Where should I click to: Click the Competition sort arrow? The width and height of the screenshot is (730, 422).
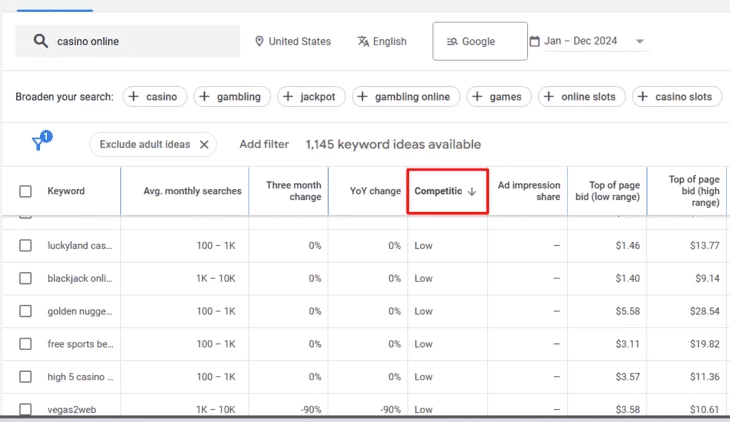point(472,191)
